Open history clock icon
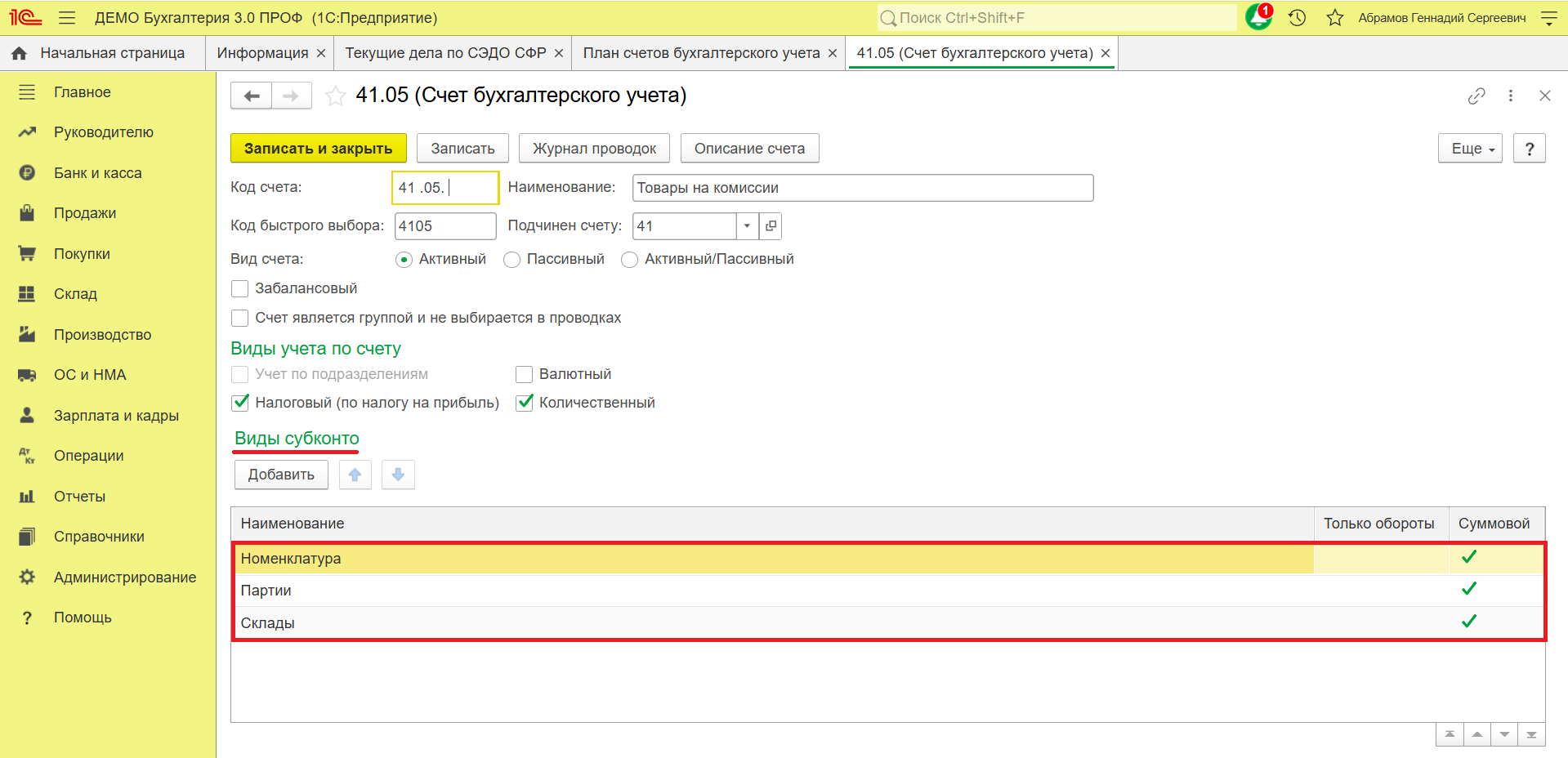This screenshot has height=758, width=1568. (x=1297, y=17)
